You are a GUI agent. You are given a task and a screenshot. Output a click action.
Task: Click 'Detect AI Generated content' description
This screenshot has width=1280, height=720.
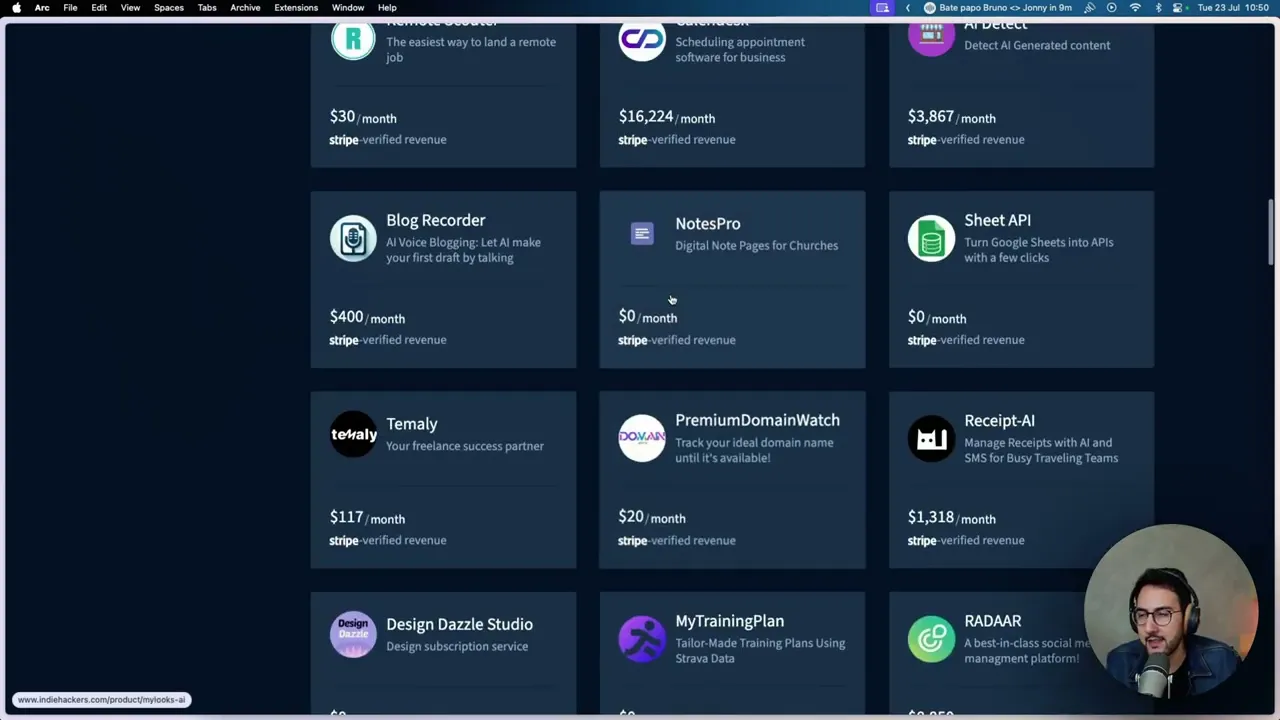coord(1037,45)
